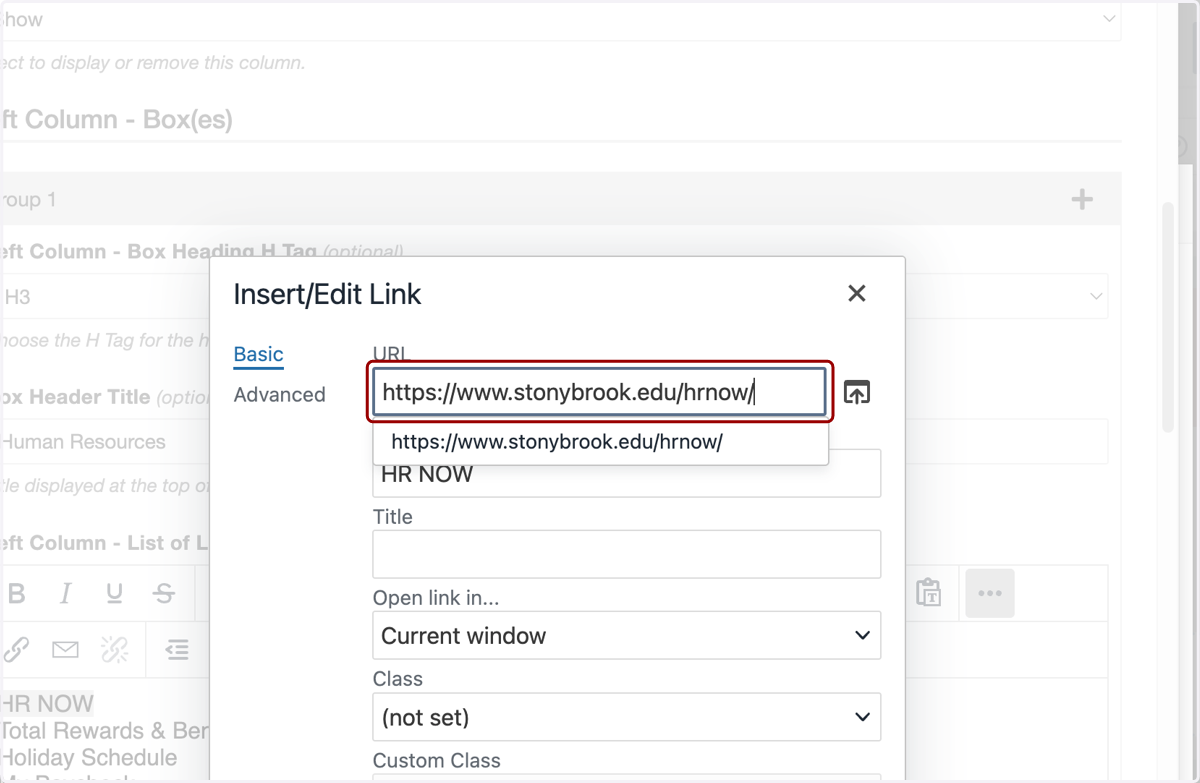The height and width of the screenshot is (783, 1200).
Task: Open the more toolbar options ellipsis
Action: (990, 593)
